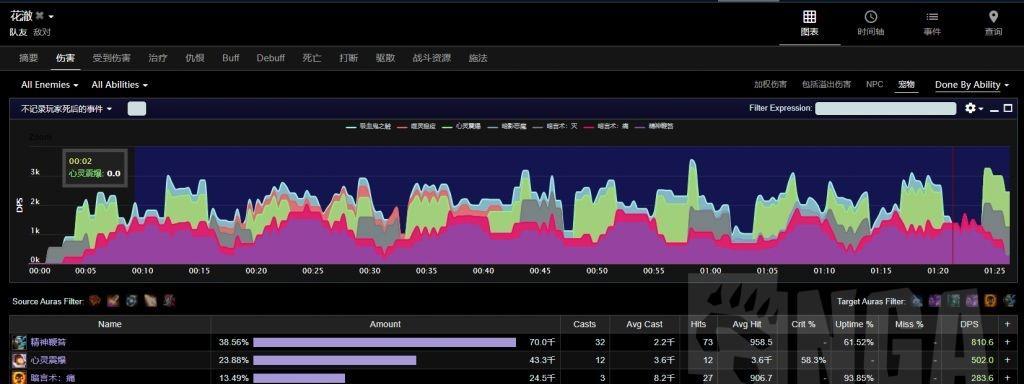Select the fifth Source Auras Filter icon
This screenshot has height=384, width=1024.
(x=169, y=301)
